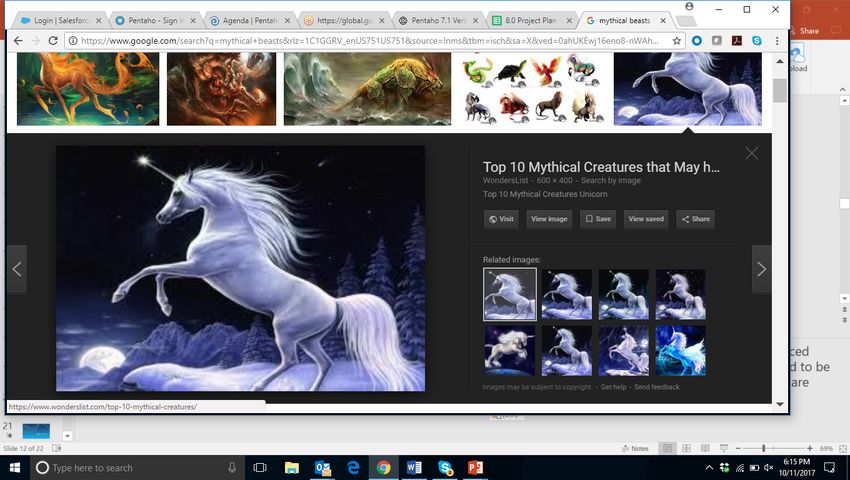Show hidden system tray icons
850x480 pixels.
709,468
